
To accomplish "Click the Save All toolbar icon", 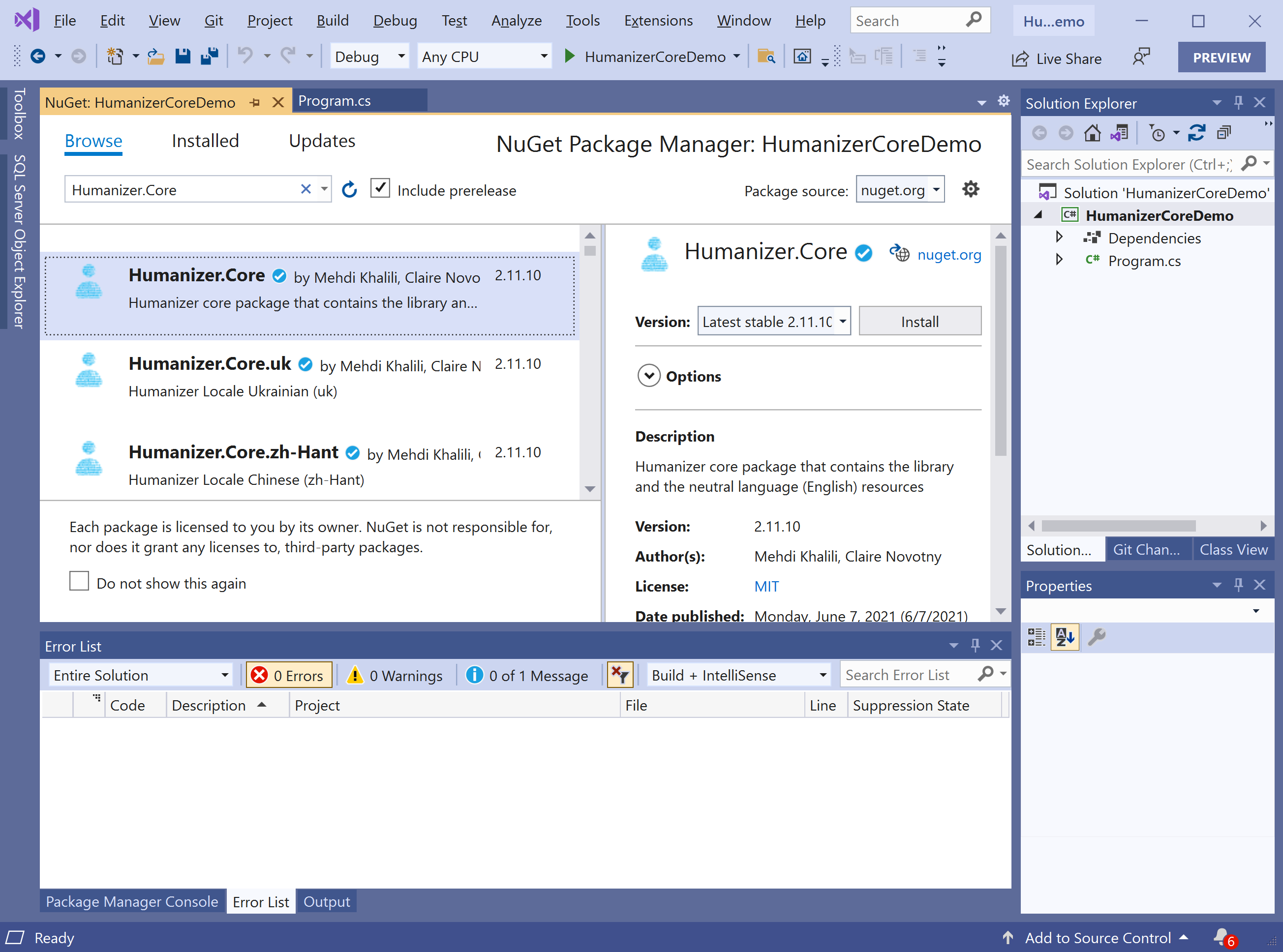I will point(209,57).
